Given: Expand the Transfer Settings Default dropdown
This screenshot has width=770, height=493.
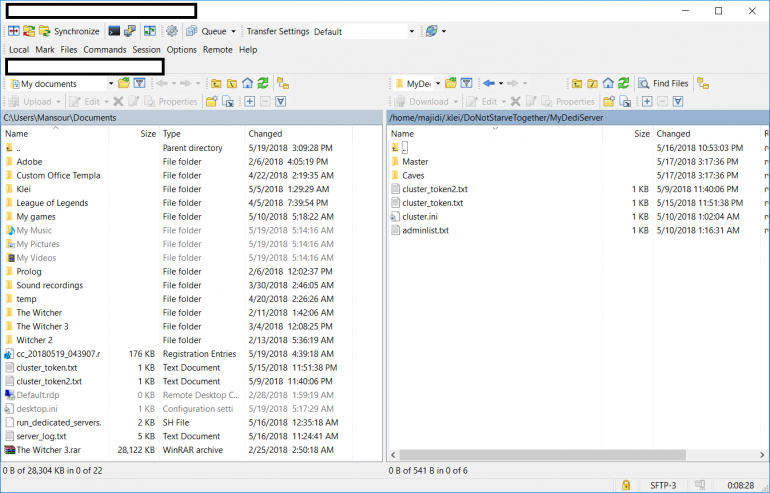Looking at the screenshot, I should pyautogui.click(x=411, y=31).
